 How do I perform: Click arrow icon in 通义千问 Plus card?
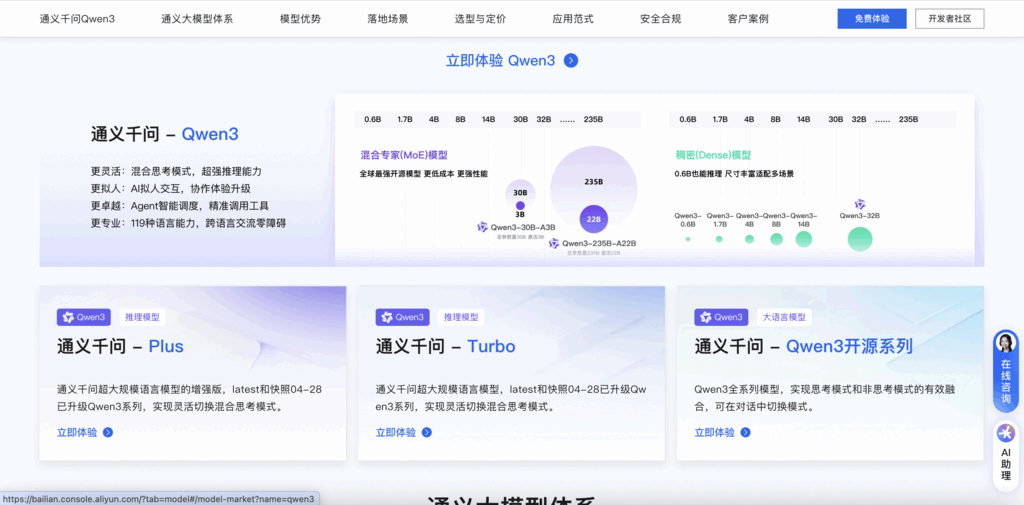tap(108, 432)
